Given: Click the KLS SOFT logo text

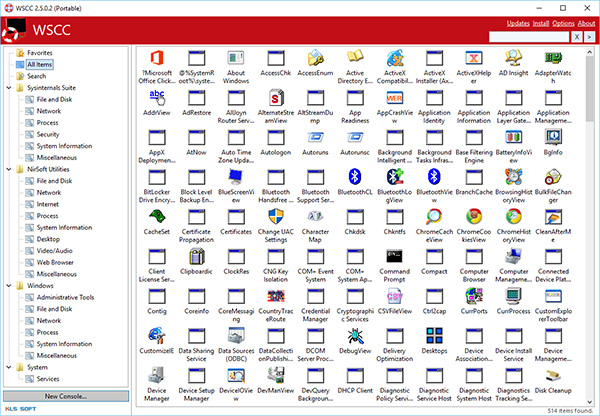Looking at the screenshot, I should 20,409.
